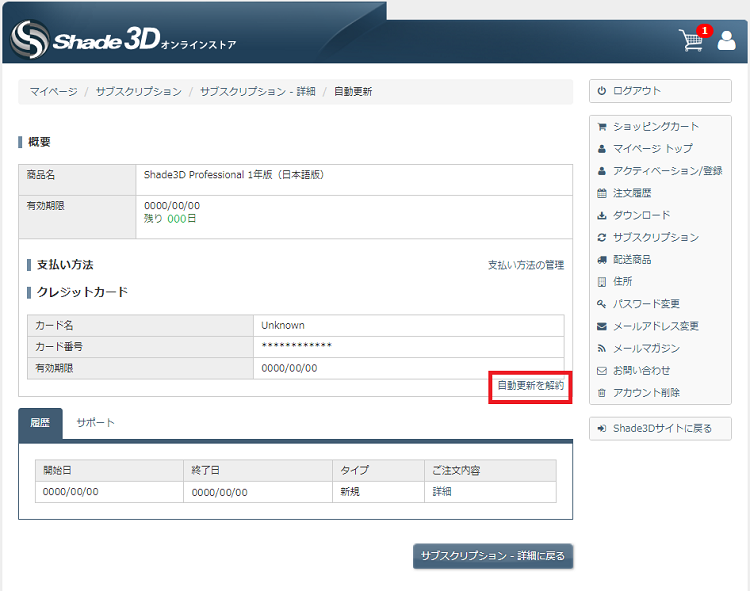The image size is (750, 591).
Task: Open メールアドレス変更 in the sidebar
Action: click(x=656, y=326)
